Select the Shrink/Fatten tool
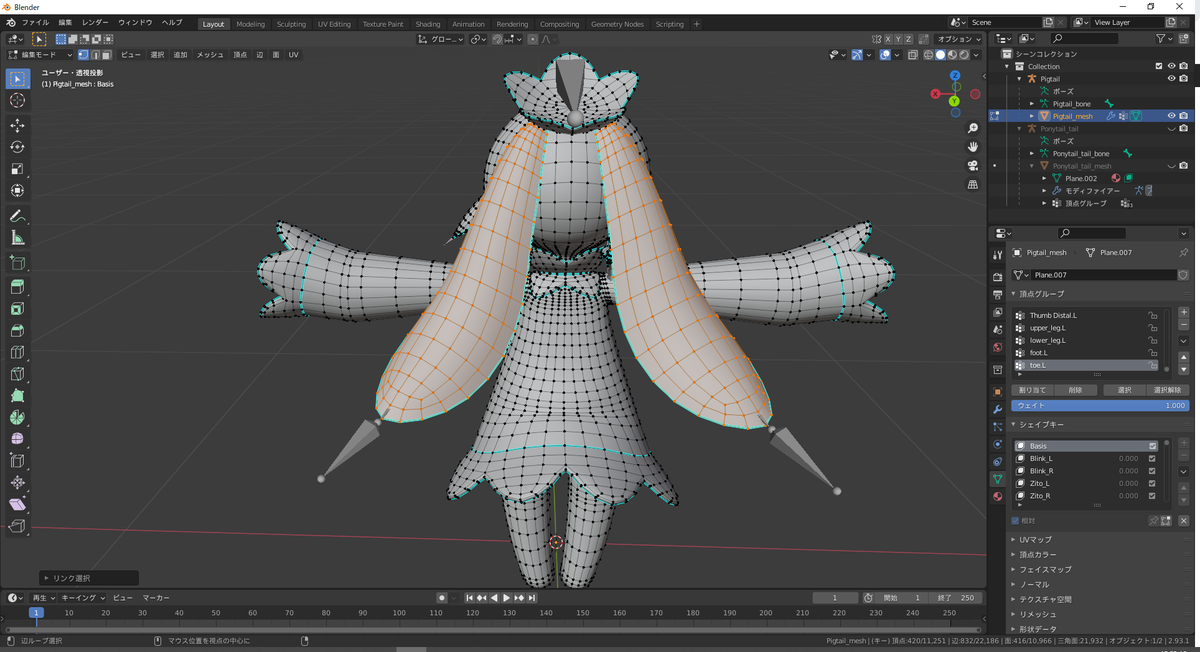 [17, 483]
